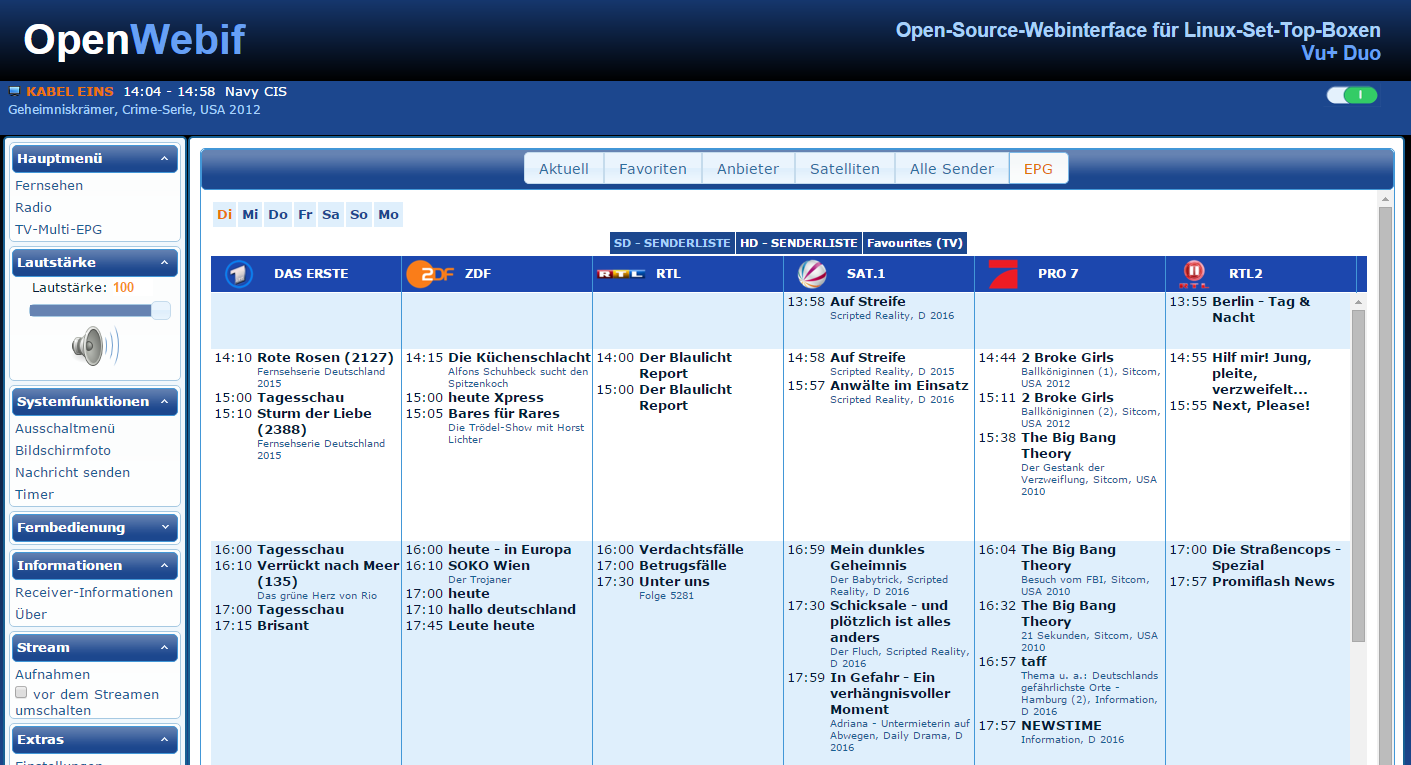This screenshot has height=765, width=1411.
Task: Click the EPG grid inner scrollbar
Action: click(1358, 475)
